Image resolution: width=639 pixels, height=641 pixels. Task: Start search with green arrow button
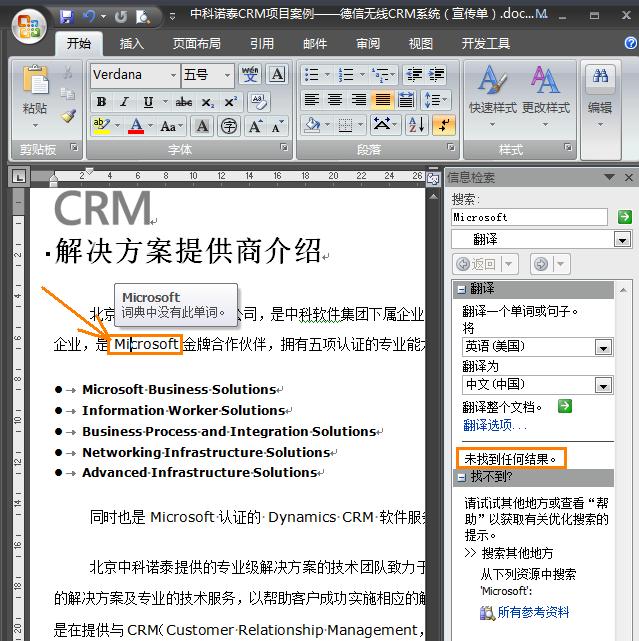tap(624, 217)
